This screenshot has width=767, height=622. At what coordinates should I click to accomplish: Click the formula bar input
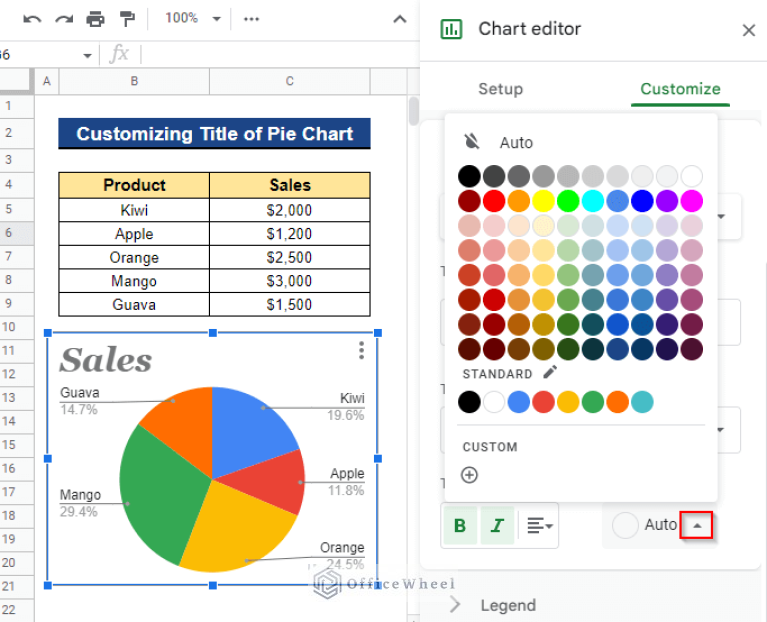[279, 54]
